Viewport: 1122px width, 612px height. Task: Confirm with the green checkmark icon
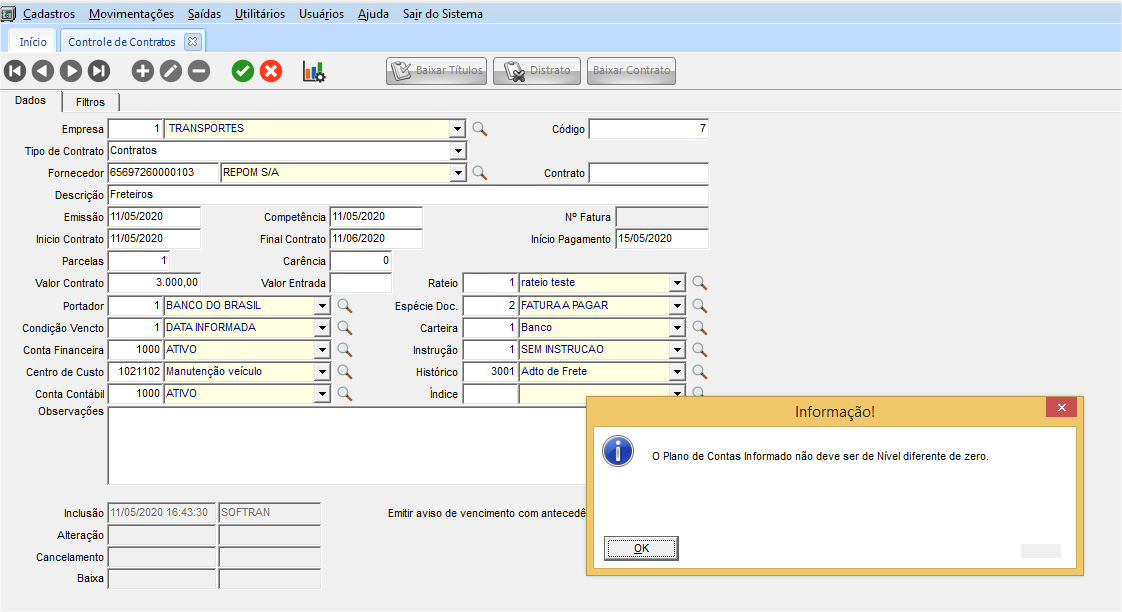click(x=243, y=71)
